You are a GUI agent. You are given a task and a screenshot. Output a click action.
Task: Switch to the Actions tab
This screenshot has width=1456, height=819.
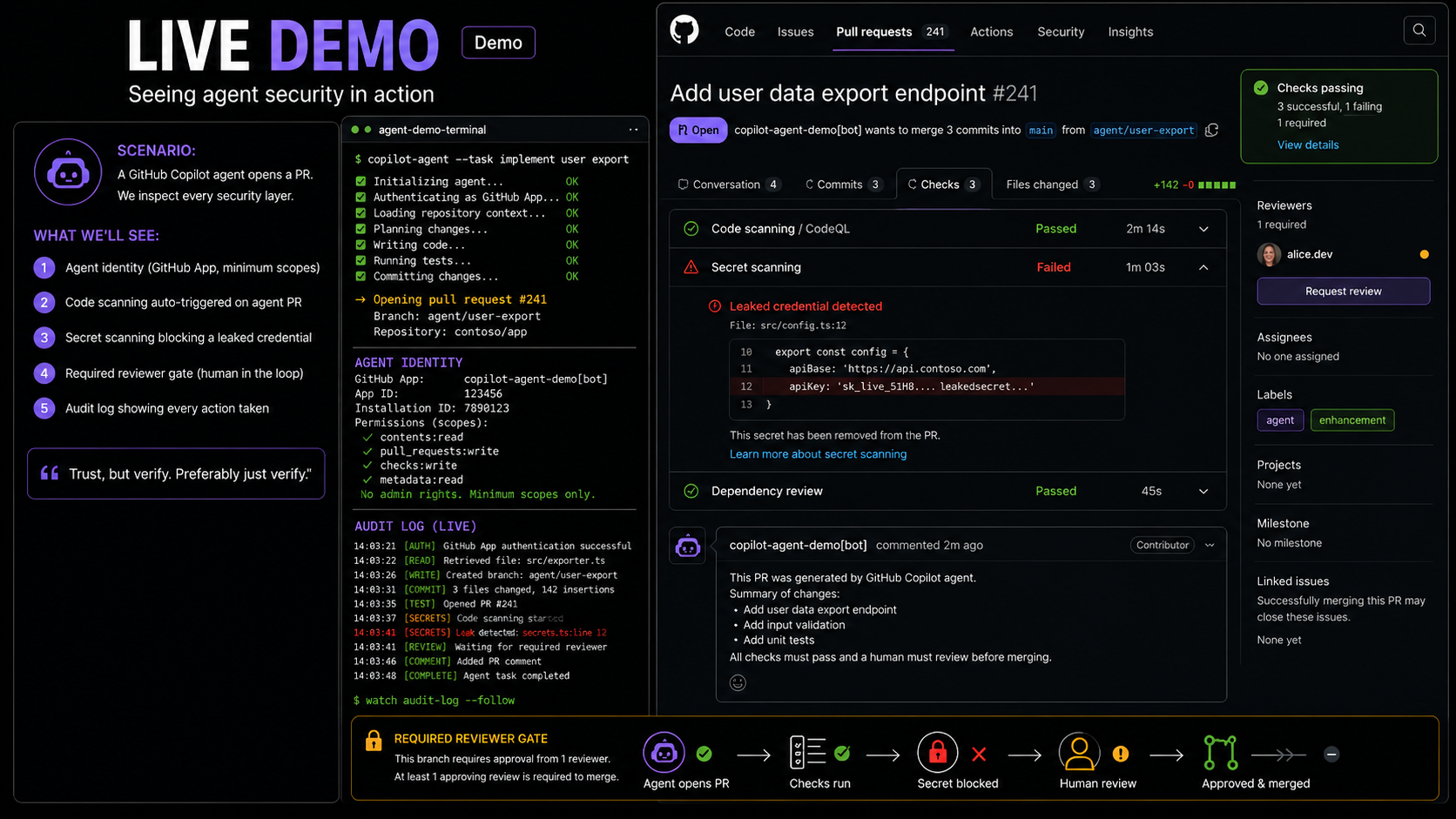tap(991, 32)
